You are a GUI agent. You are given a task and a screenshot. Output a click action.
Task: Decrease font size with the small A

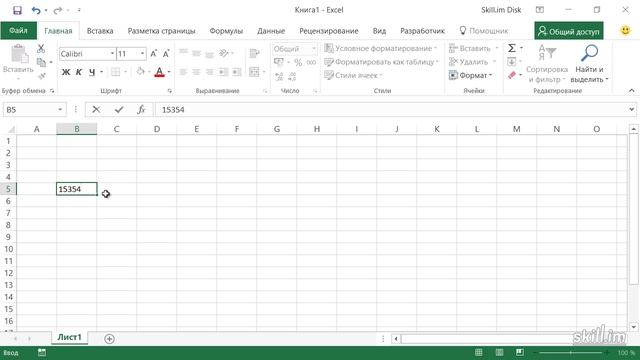(166, 53)
